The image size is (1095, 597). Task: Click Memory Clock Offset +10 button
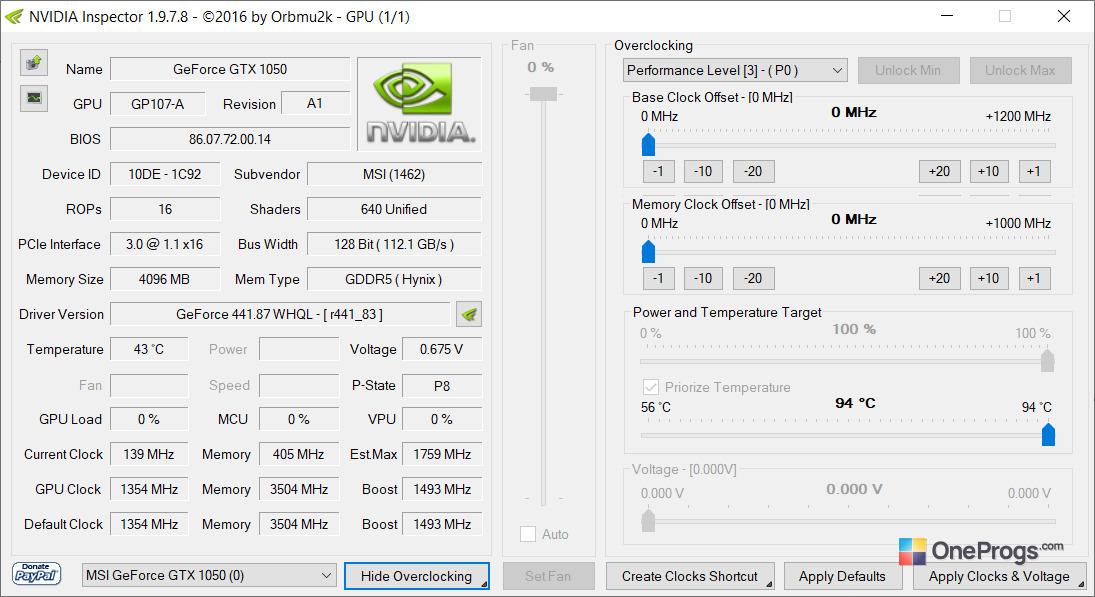[989, 278]
